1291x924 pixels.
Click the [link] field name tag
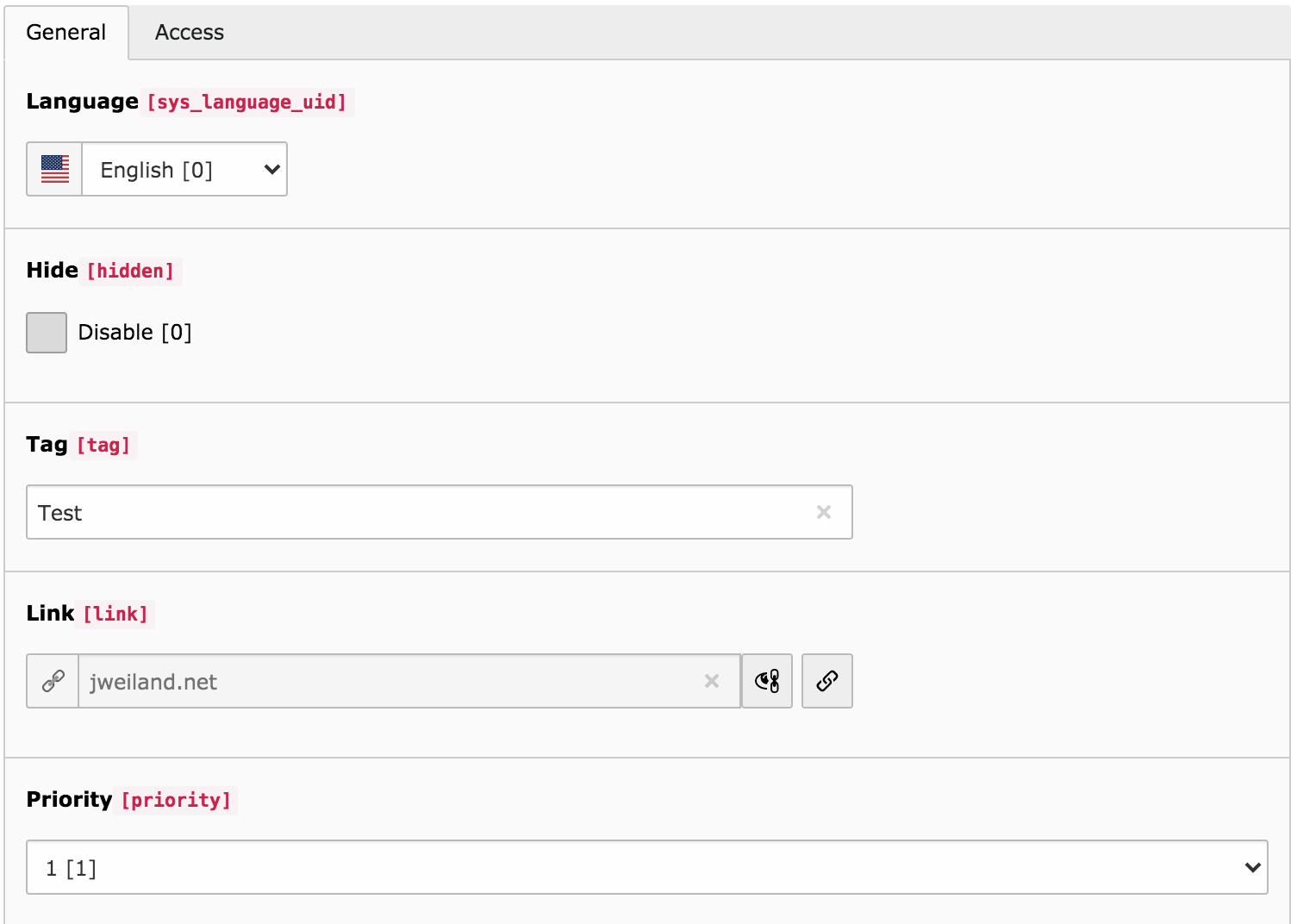point(115,615)
